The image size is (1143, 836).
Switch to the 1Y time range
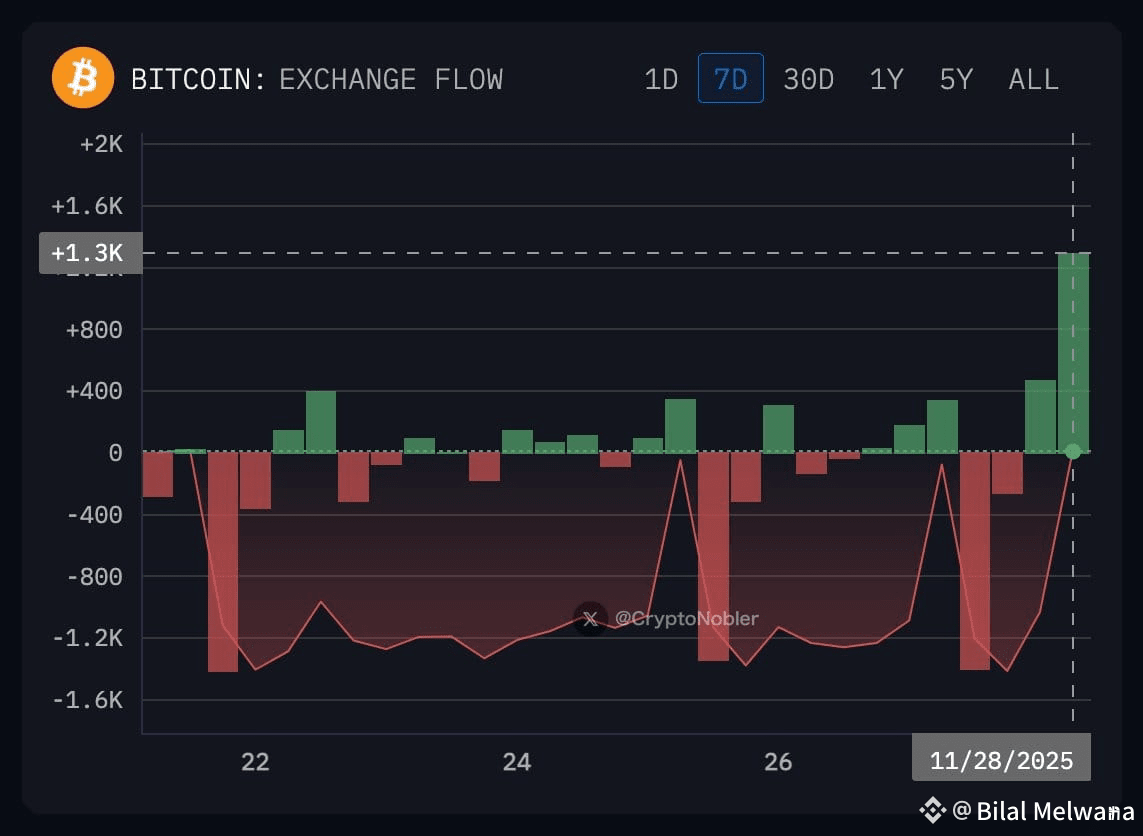[x=886, y=79]
